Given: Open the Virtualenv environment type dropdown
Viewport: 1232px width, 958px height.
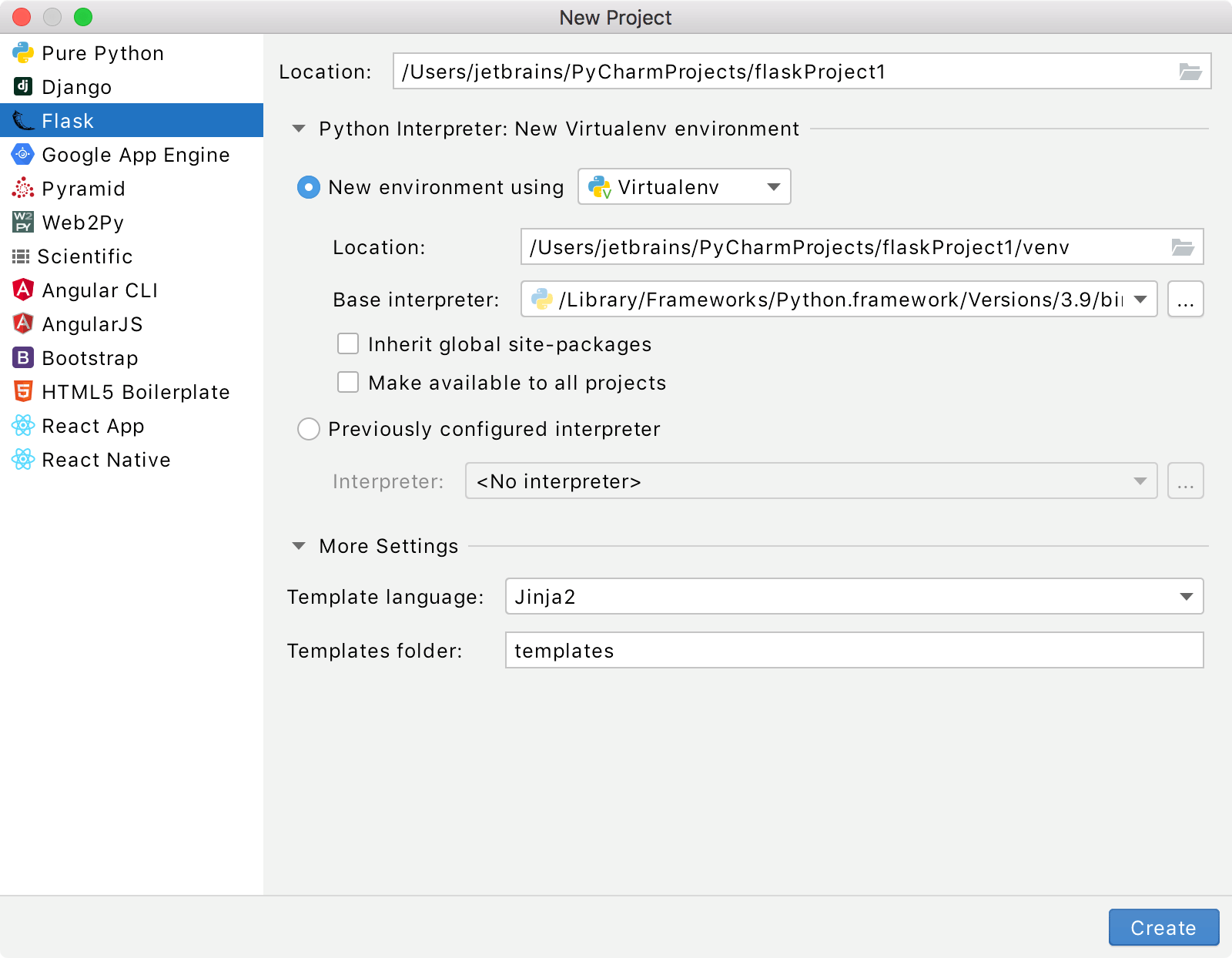Looking at the screenshot, I should click(x=774, y=186).
